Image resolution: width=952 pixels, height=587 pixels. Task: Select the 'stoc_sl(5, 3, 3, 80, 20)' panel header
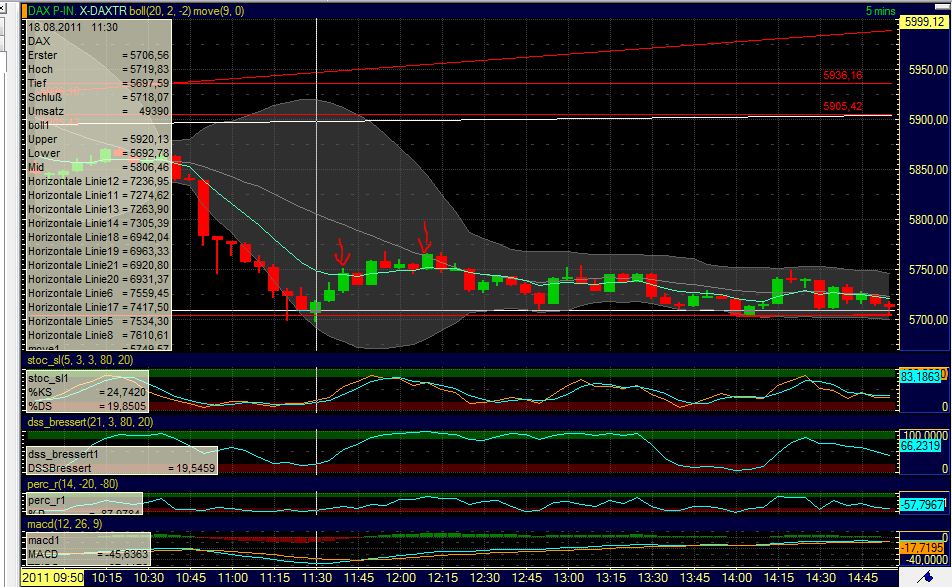(x=80, y=360)
